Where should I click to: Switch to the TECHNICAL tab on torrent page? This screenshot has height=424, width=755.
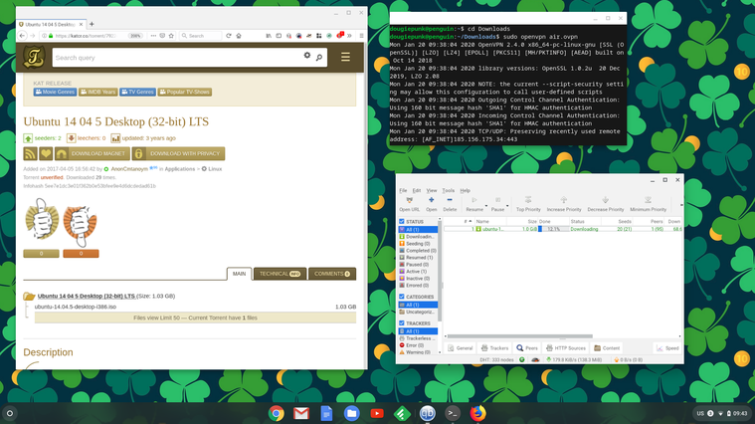280,274
